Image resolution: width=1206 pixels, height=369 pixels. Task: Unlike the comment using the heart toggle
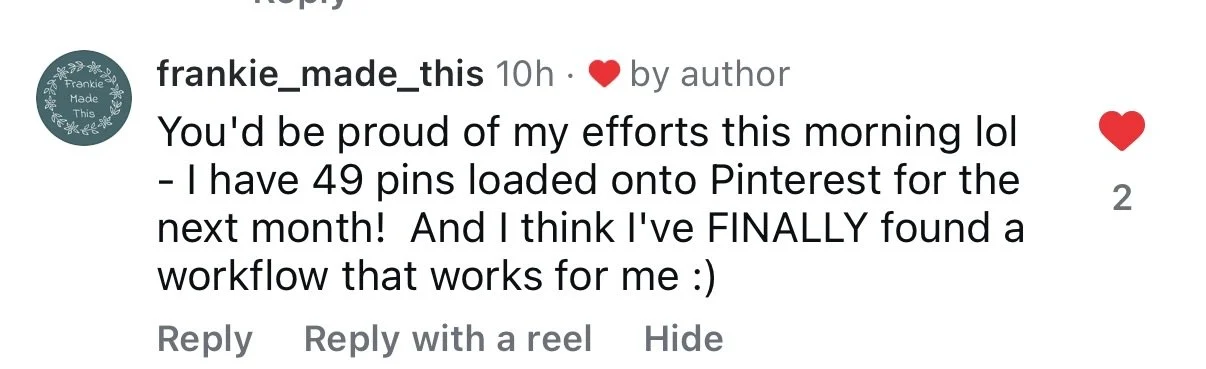(x=1121, y=131)
